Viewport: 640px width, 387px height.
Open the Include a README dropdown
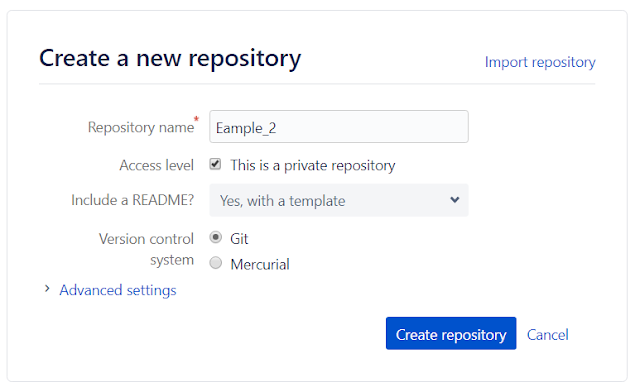[x=339, y=200]
